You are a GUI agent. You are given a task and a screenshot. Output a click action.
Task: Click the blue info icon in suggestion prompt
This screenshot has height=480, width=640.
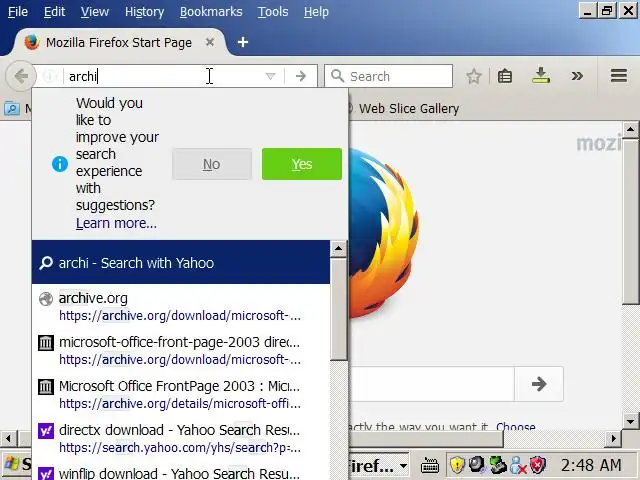coord(60,164)
